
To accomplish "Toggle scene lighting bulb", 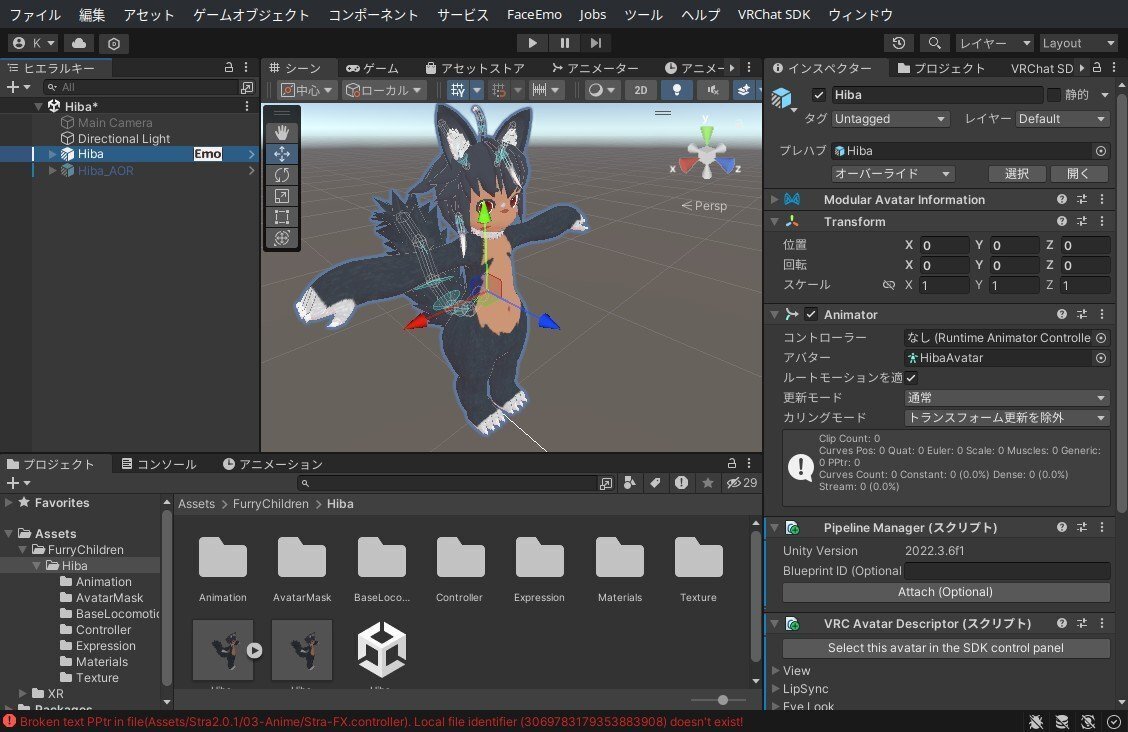I will [676, 90].
